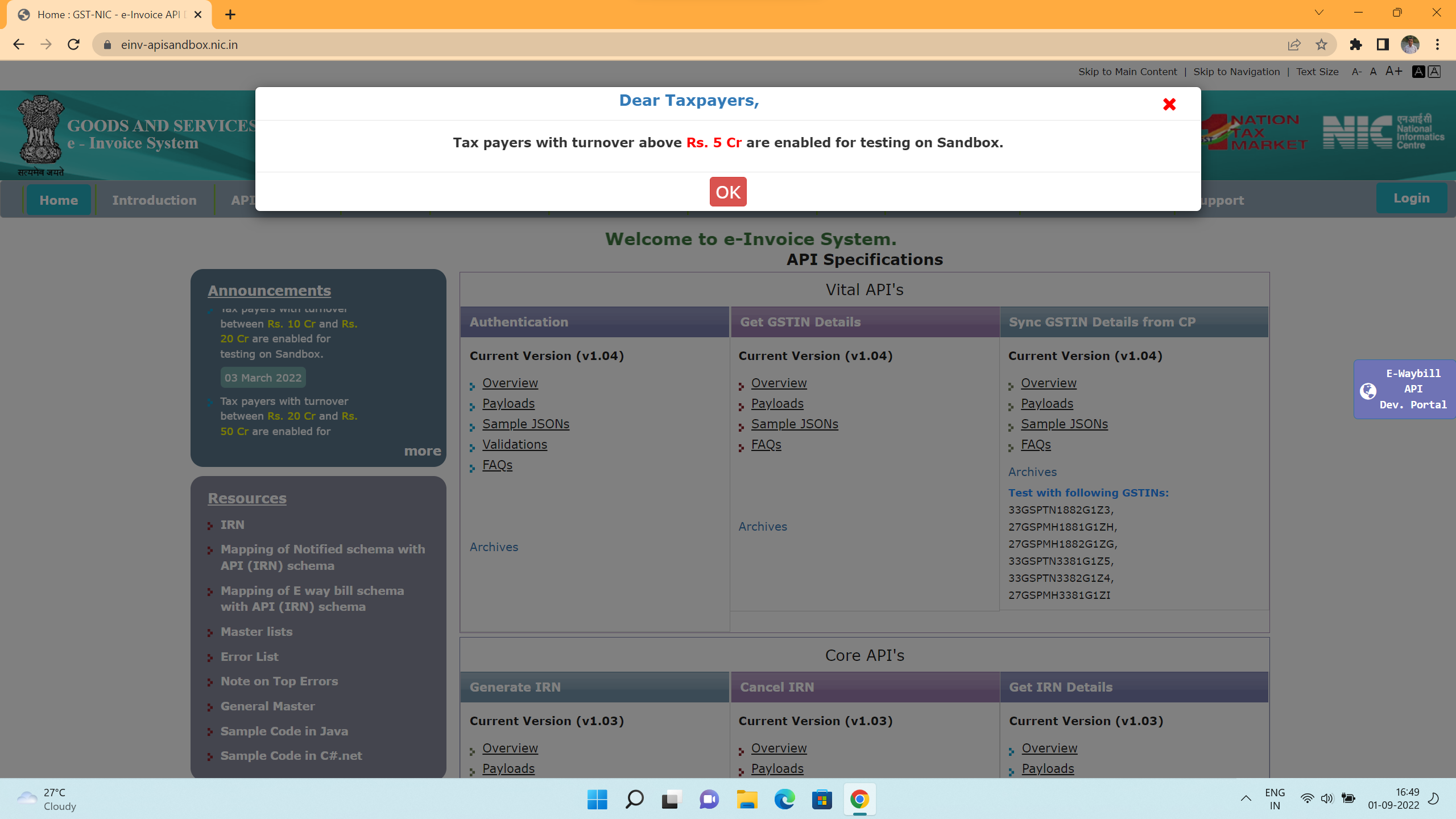Bookmark this page with the star icon

click(1321, 44)
